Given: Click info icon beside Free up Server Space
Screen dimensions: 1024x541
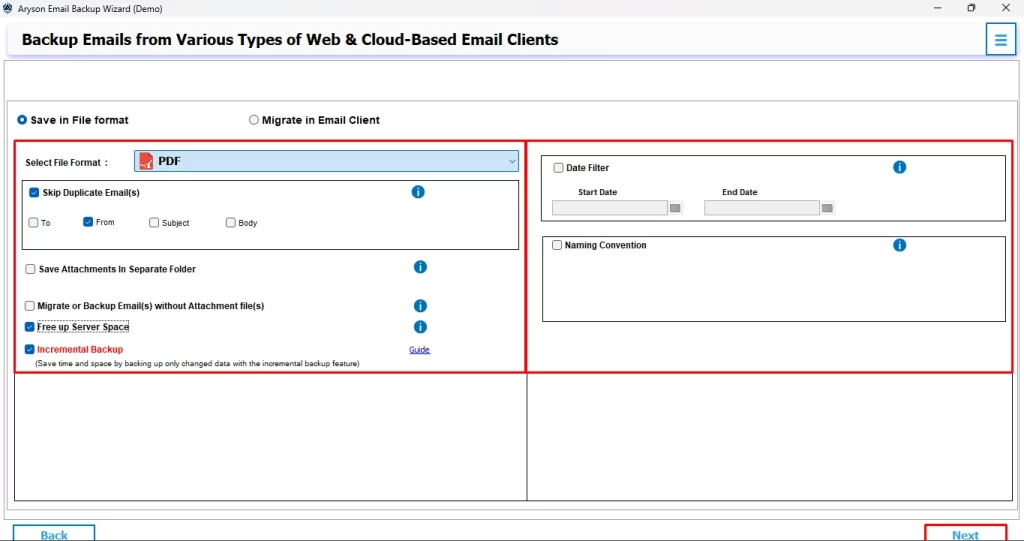Looking at the screenshot, I should click(420, 327).
